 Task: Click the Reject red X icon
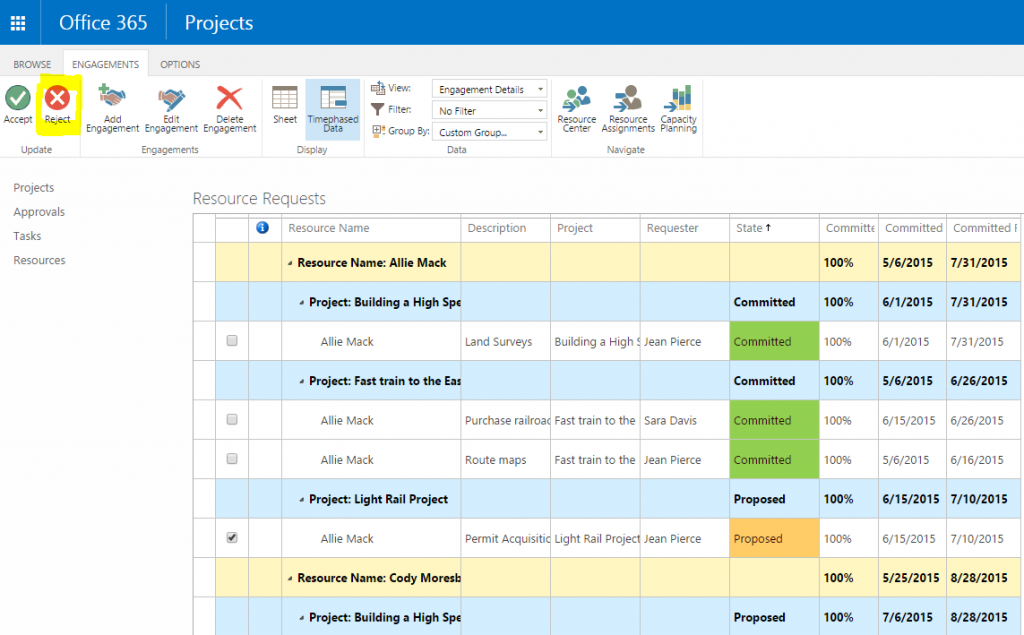click(57, 98)
